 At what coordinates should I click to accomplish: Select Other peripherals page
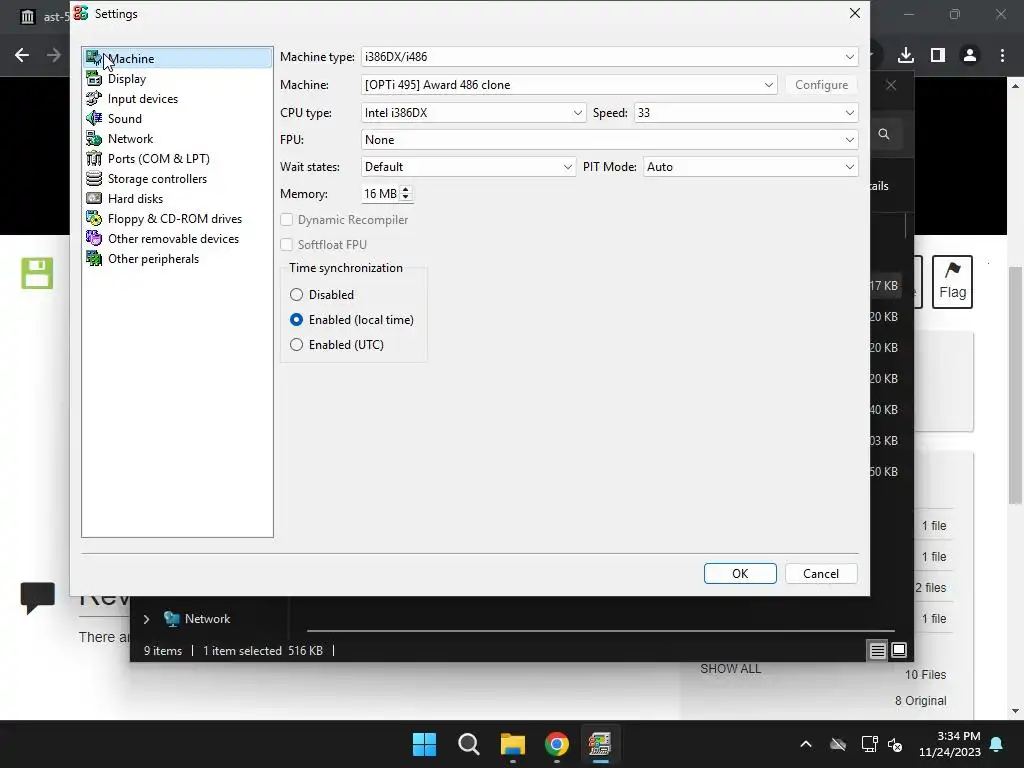(x=153, y=259)
